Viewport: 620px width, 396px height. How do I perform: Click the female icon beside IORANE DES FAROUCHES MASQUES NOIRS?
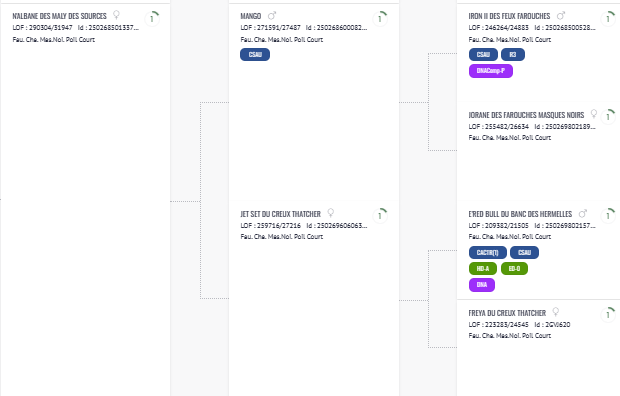coord(594,114)
